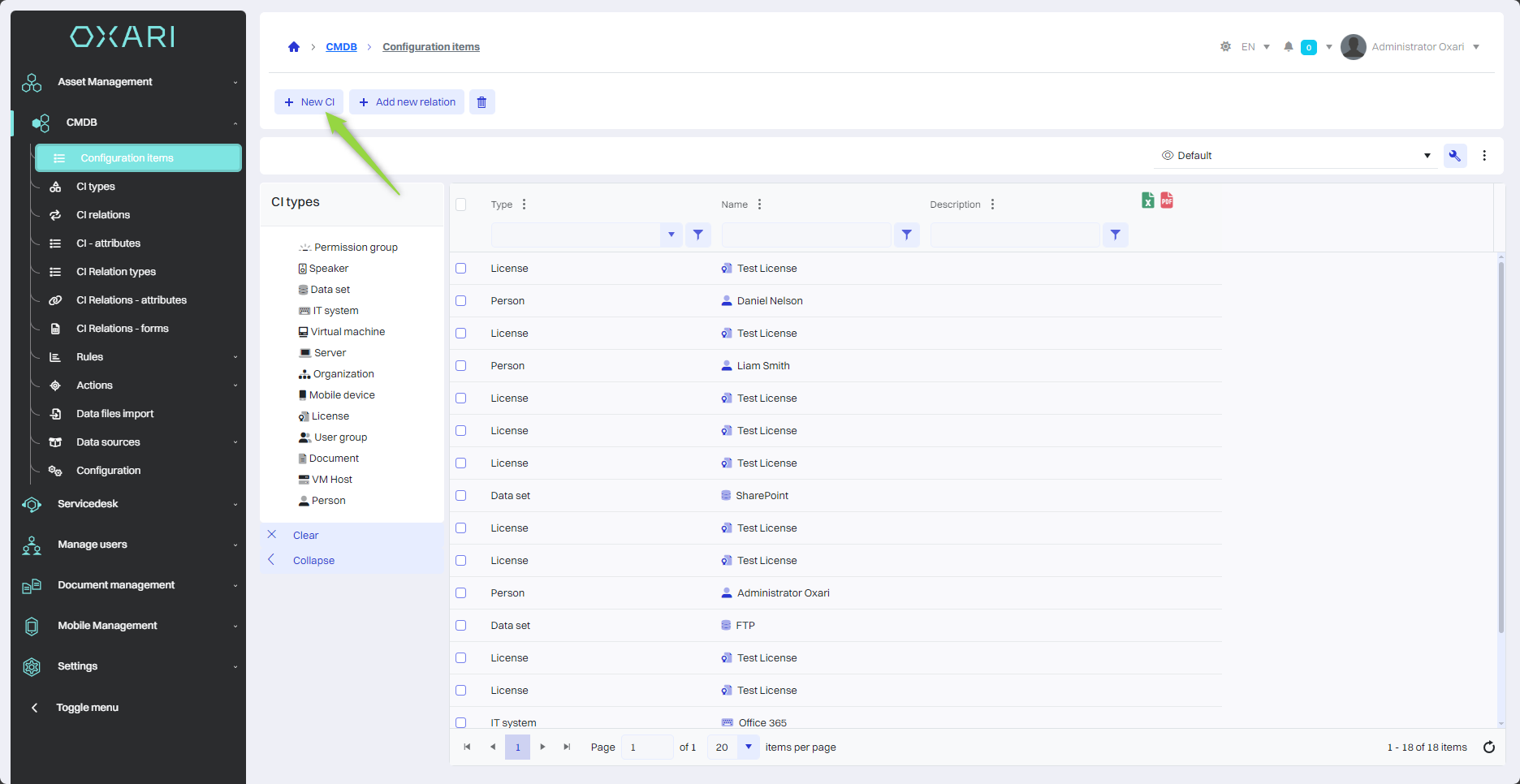
Task: Click the home breadcrumb icon
Action: [x=294, y=47]
